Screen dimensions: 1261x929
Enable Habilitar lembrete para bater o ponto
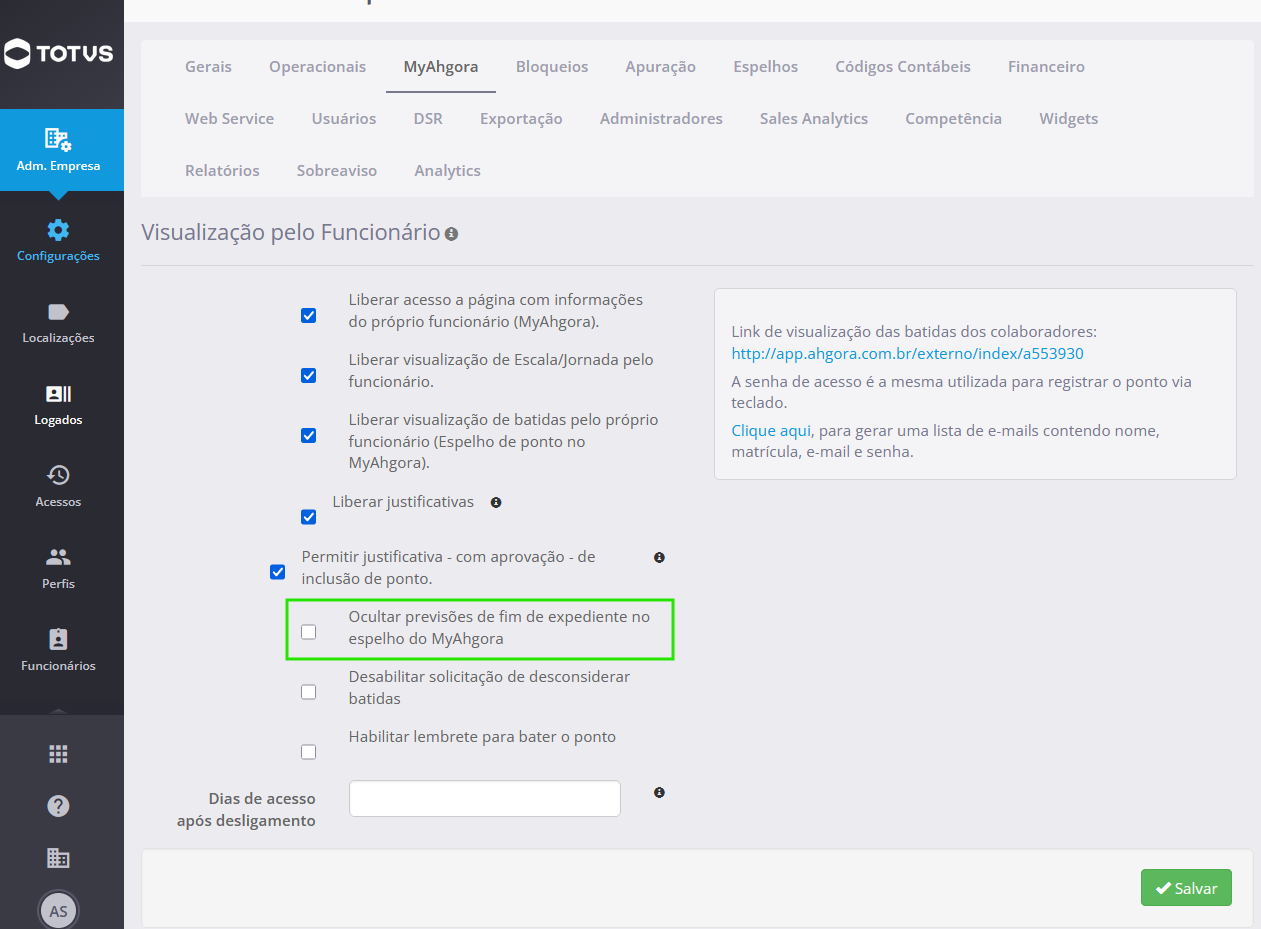[x=309, y=752]
